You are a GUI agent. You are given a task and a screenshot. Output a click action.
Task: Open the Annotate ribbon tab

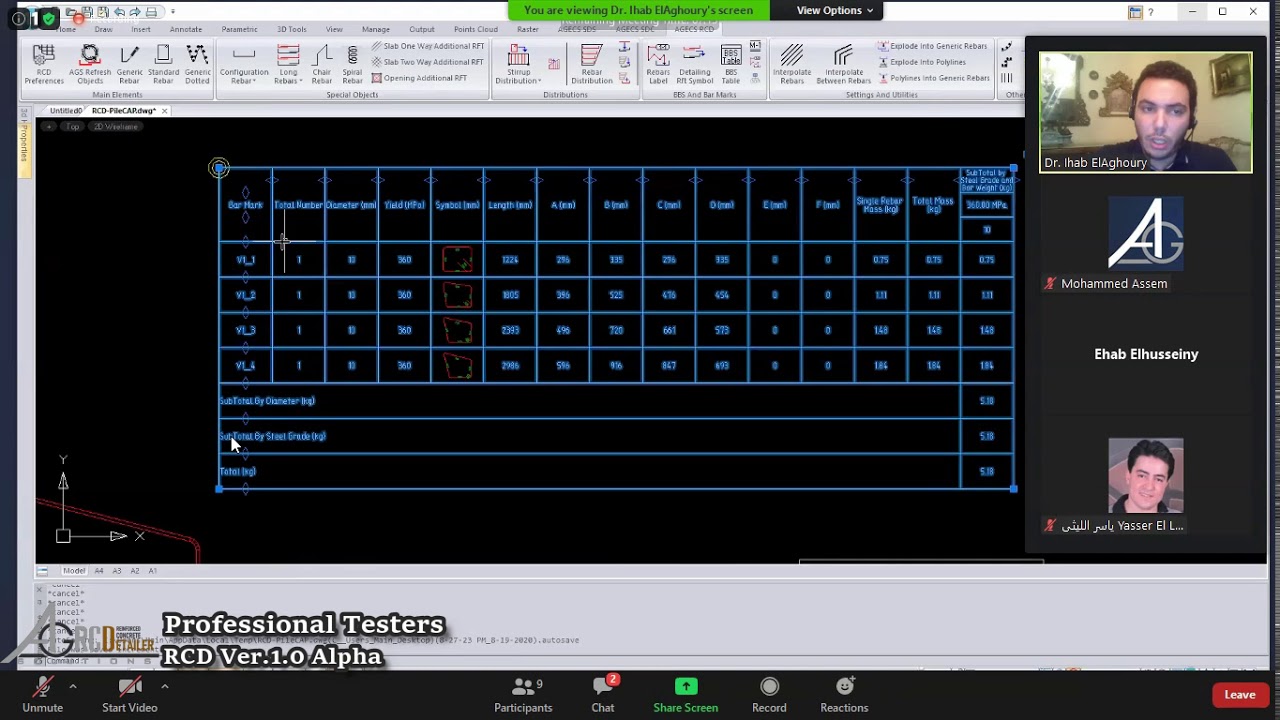pyautogui.click(x=185, y=29)
